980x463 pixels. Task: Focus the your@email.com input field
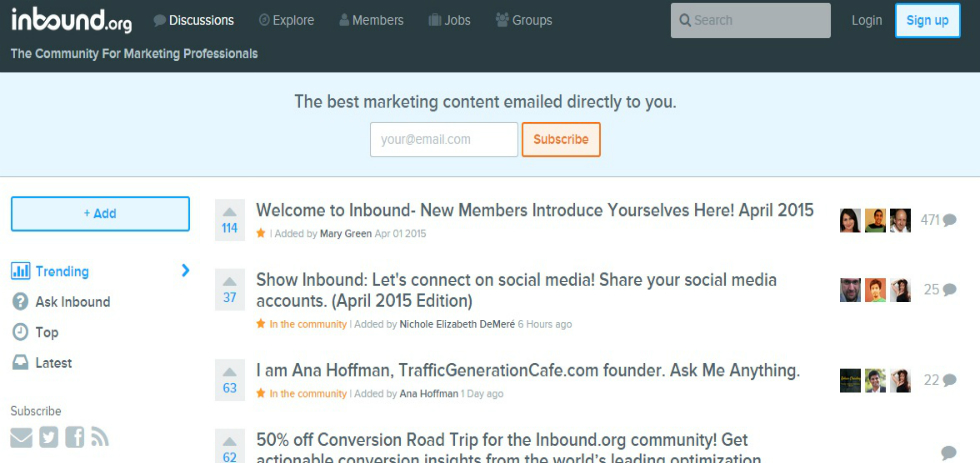(x=444, y=139)
